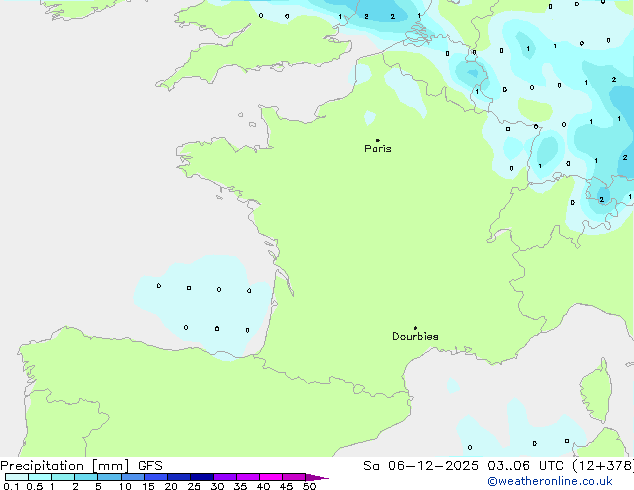Viewport: 634px width, 490px height.
Task: Pick the 40–45 mm magenta legend swatch
Action: pyautogui.click(x=271, y=477)
